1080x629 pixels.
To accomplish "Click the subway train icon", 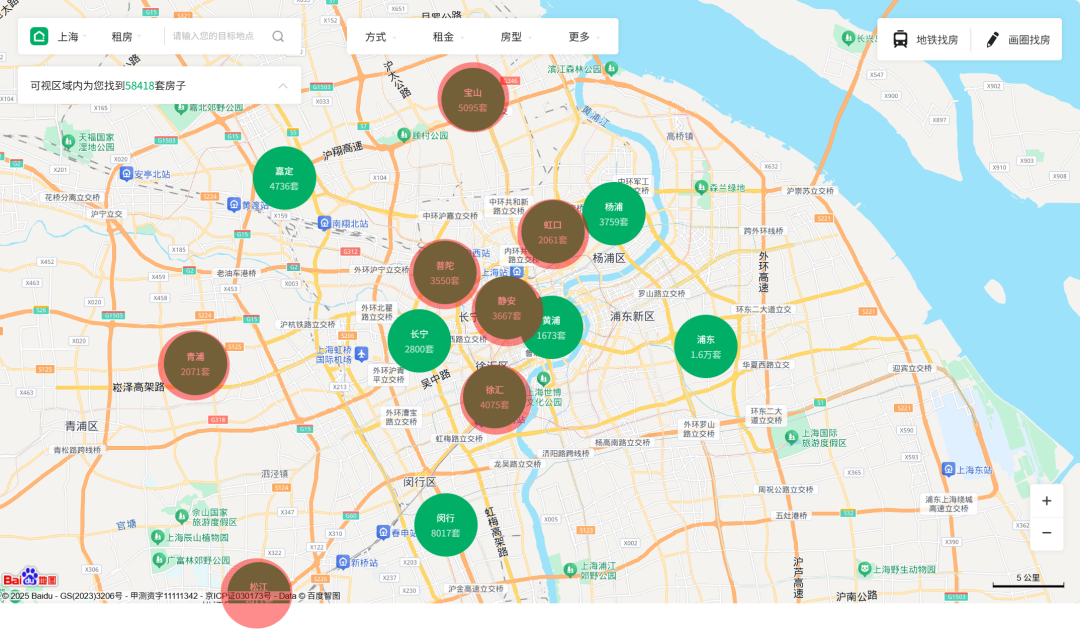I will pyautogui.click(x=900, y=40).
